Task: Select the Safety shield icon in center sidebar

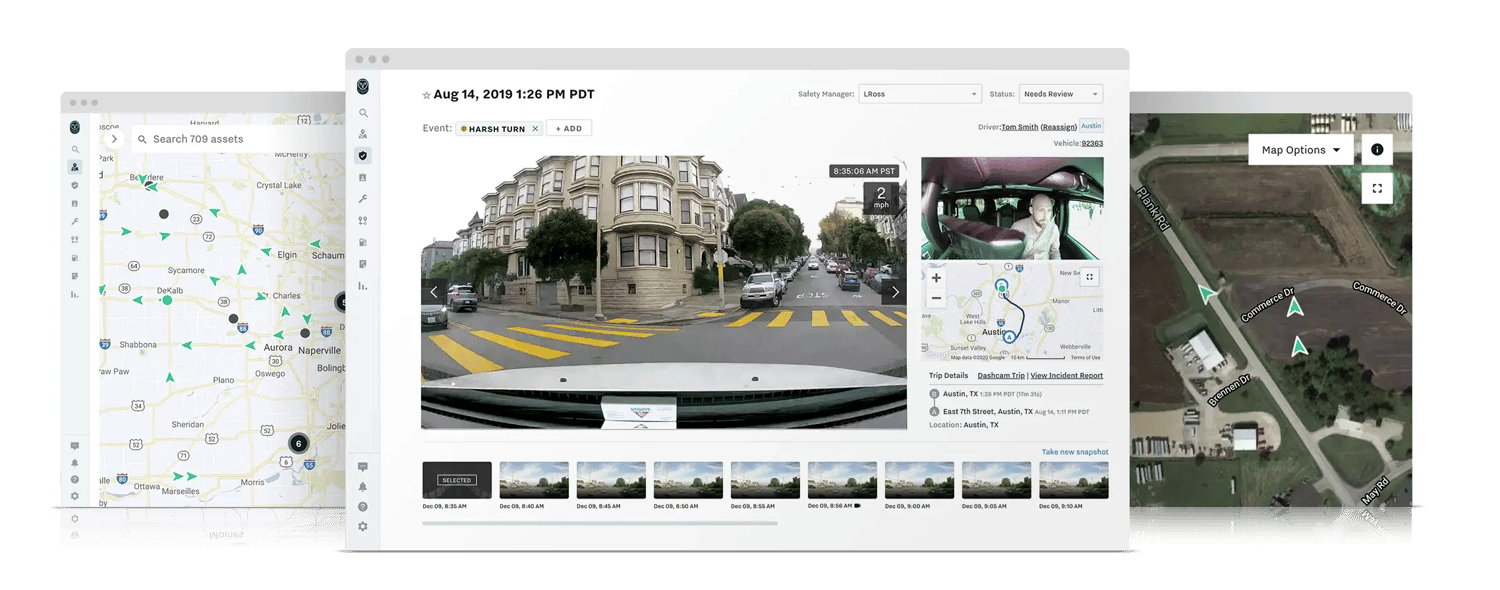Action: (x=363, y=156)
